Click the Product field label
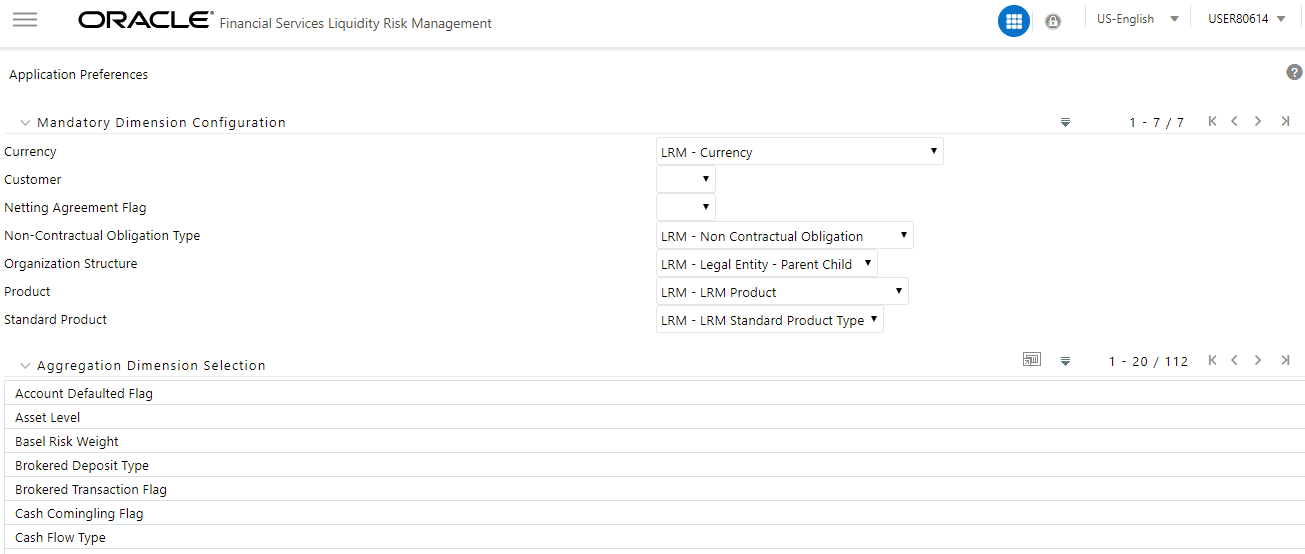1305x554 pixels. click(x=27, y=292)
